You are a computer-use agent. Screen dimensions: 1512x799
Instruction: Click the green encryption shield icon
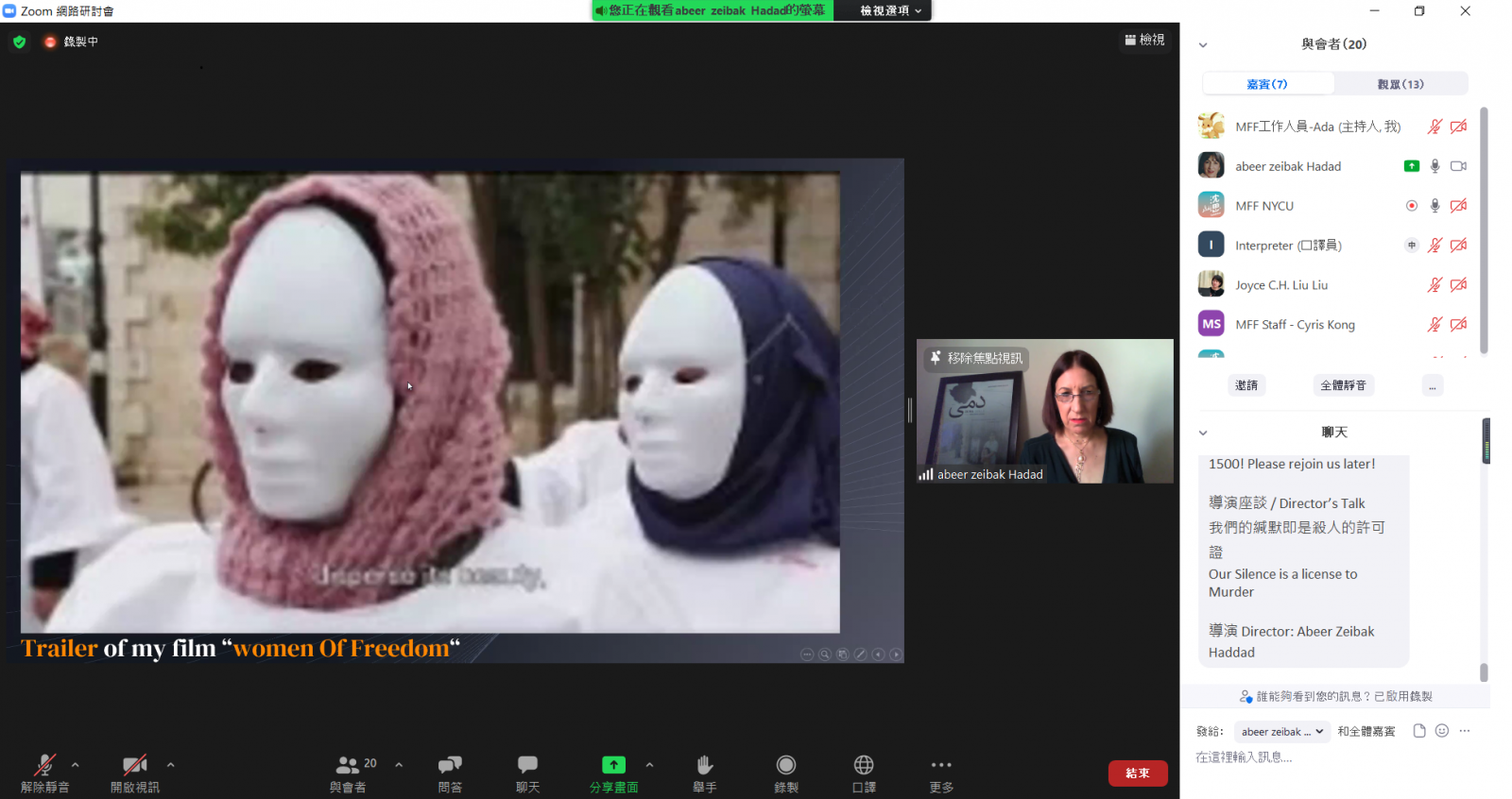[x=19, y=42]
